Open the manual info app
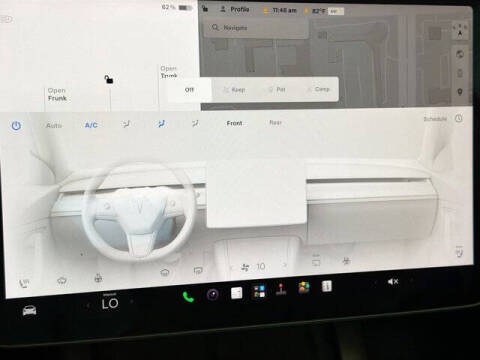Viewport: 480px width, 360px height. coord(327,286)
